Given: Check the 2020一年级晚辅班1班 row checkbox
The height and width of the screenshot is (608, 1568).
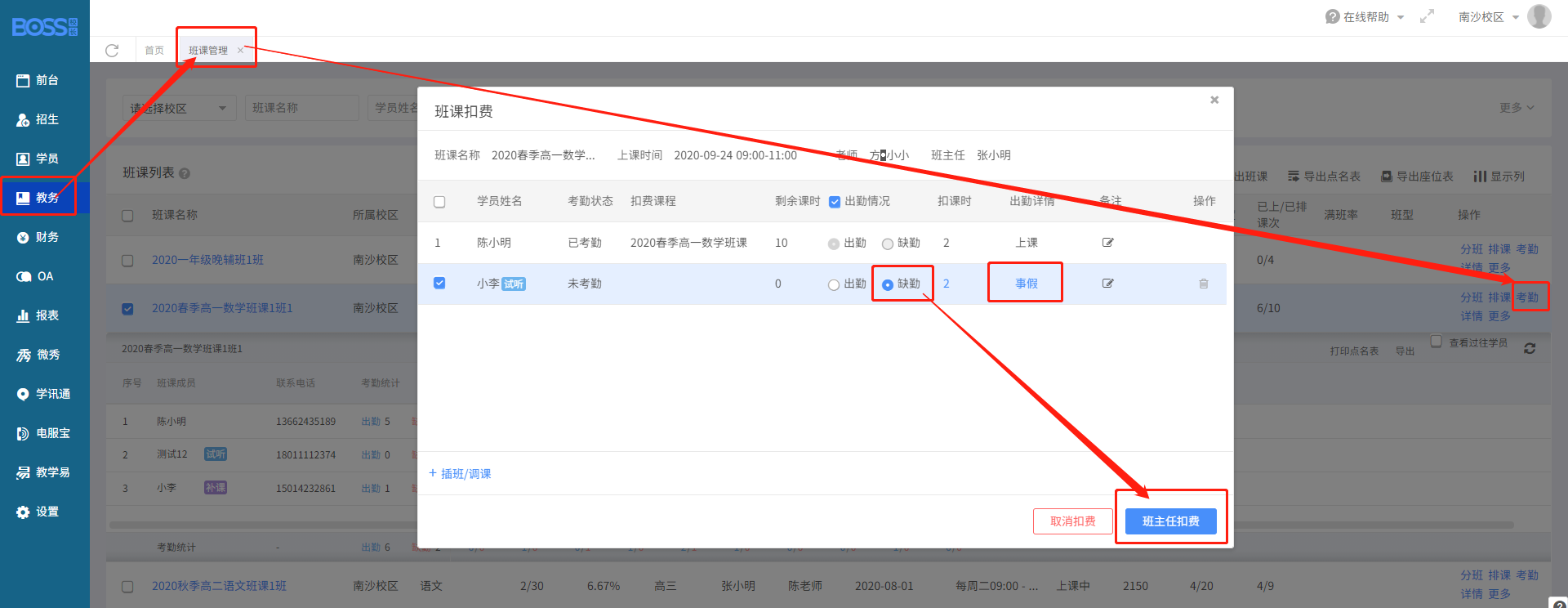Looking at the screenshot, I should coord(127,261).
